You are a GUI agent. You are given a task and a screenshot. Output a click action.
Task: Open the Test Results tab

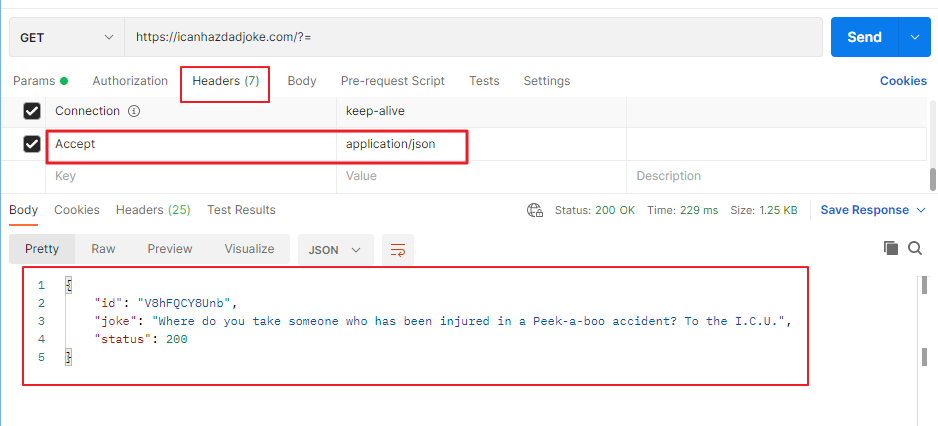241,210
